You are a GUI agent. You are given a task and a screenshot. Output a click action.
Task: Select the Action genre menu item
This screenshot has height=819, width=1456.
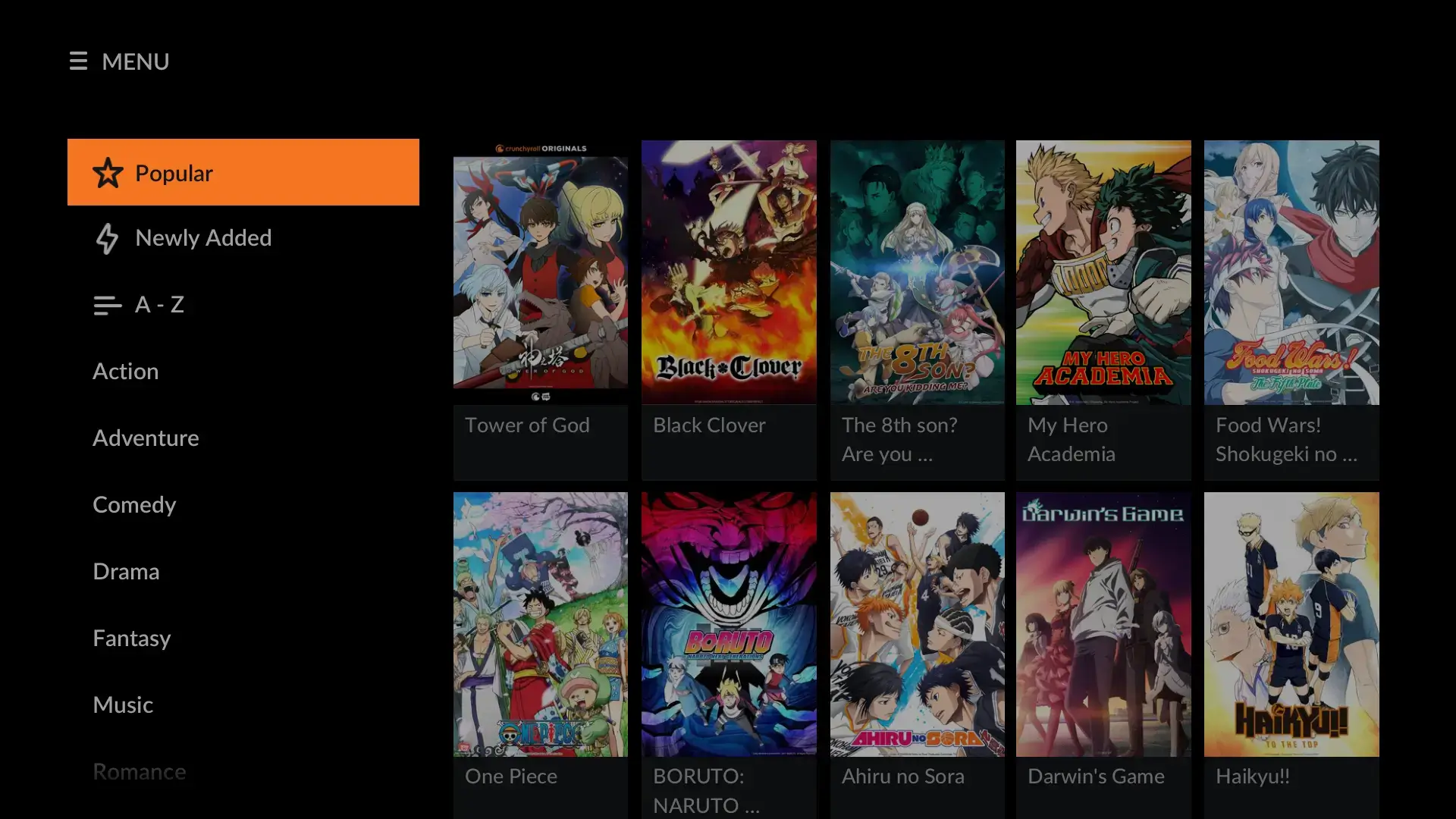tap(126, 370)
